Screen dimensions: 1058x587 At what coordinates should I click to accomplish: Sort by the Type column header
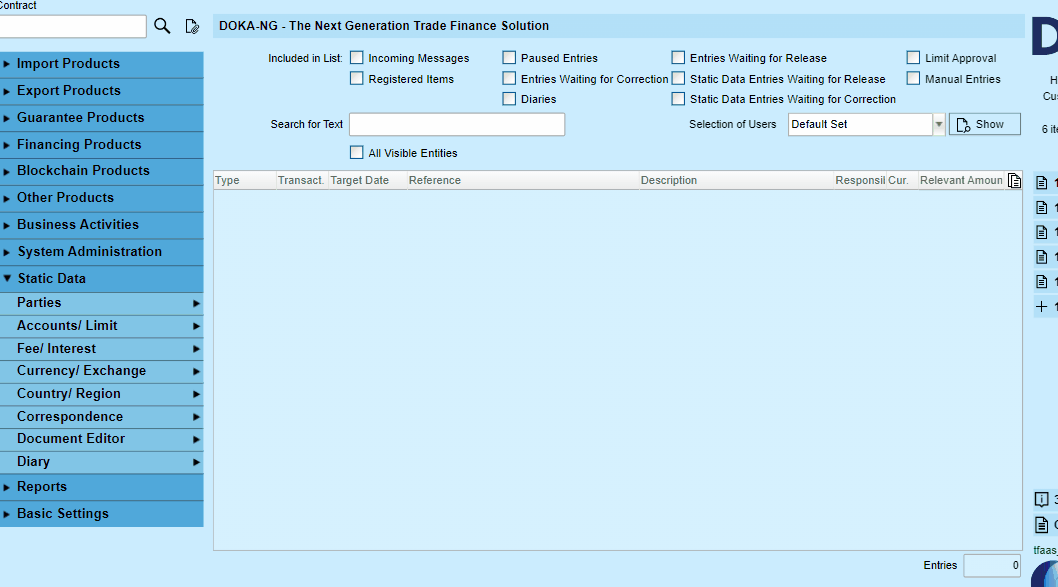pyautogui.click(x=245, y=180)
